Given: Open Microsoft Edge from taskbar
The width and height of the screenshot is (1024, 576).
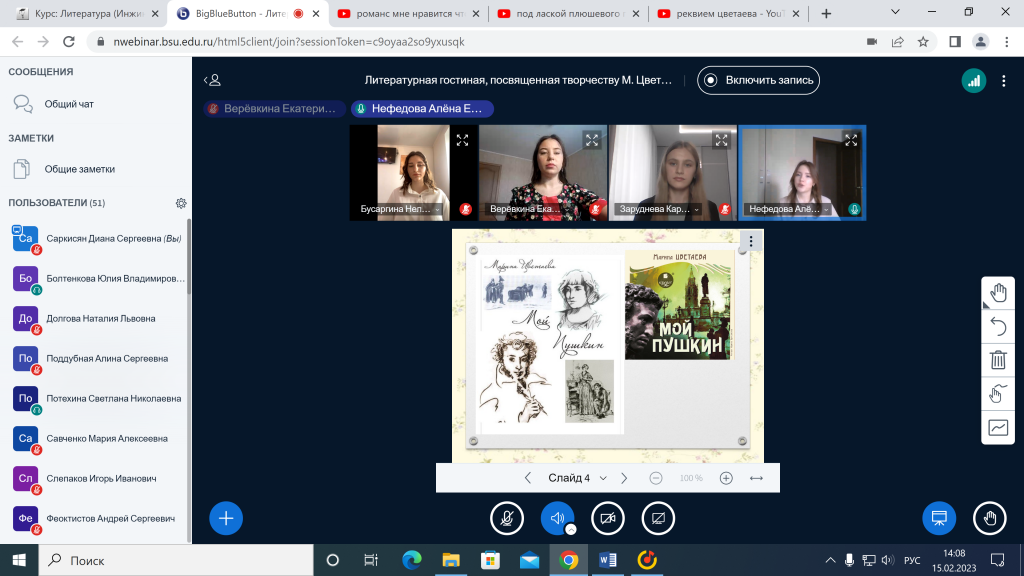Looking at the screenshot, I should point(411,560).
